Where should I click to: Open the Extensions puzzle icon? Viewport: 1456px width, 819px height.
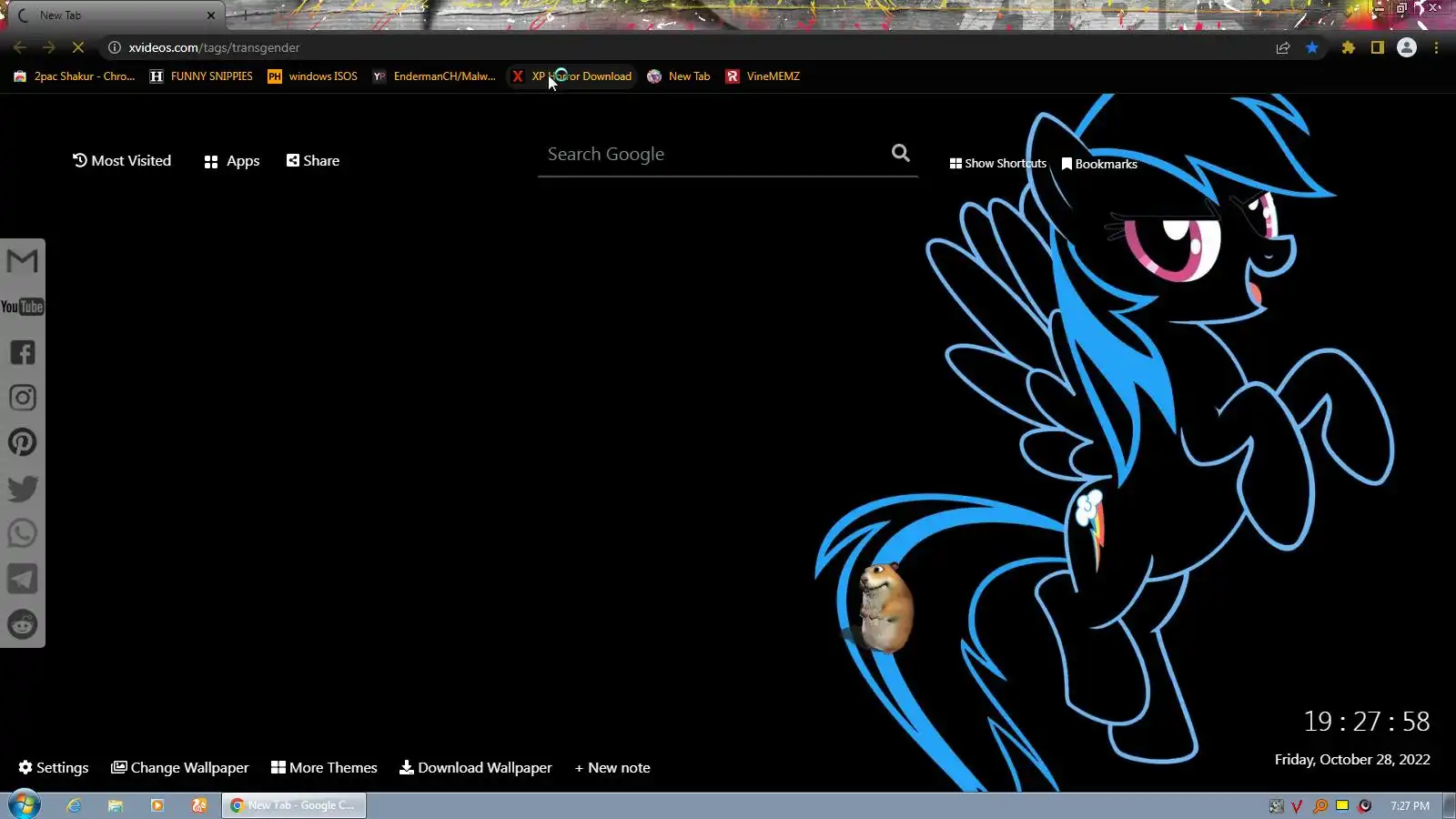1349,47
